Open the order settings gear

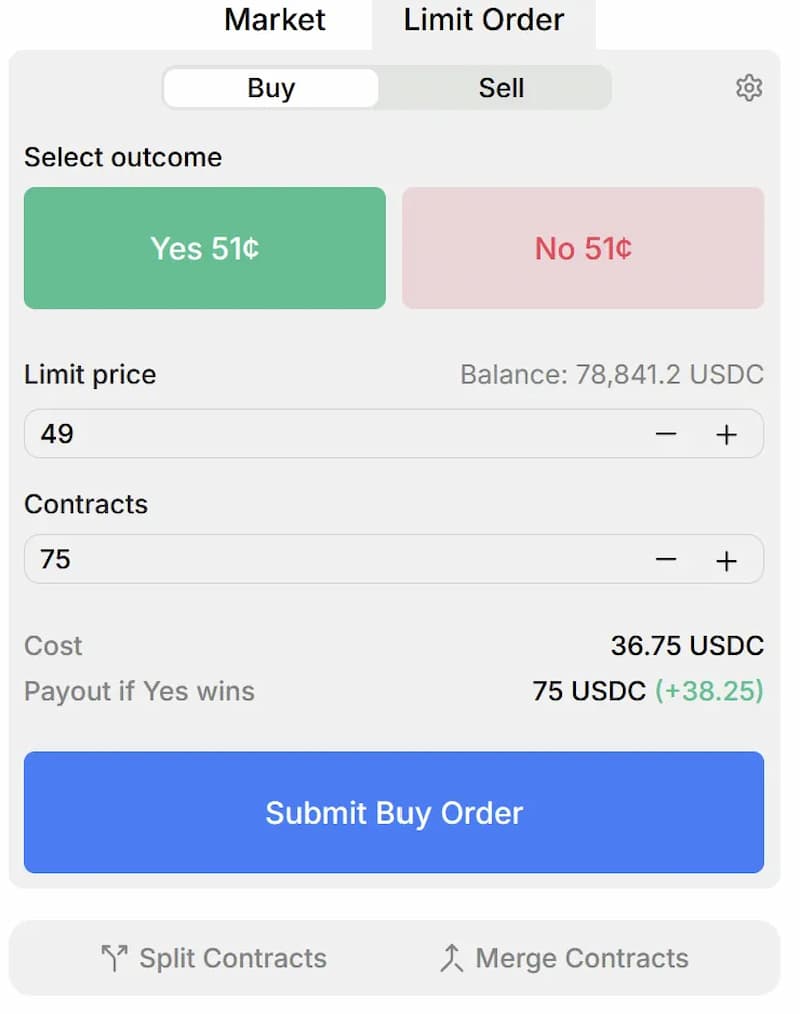(749, 88)
